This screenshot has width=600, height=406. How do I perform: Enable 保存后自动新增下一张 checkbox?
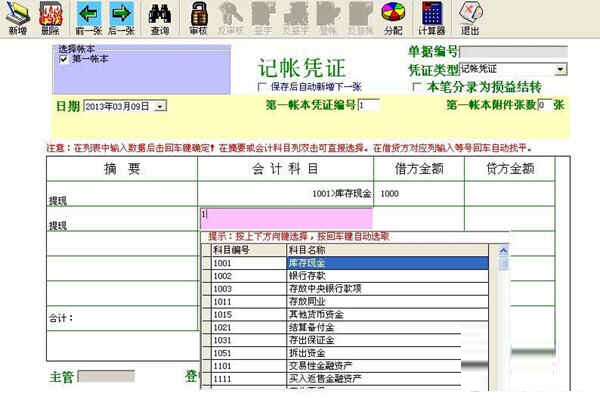pyautogui.click(x=261, y=87)
